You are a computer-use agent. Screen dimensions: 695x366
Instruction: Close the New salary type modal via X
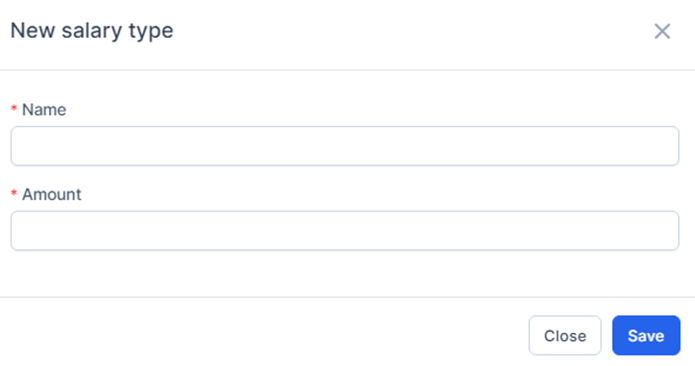point(662,31)
